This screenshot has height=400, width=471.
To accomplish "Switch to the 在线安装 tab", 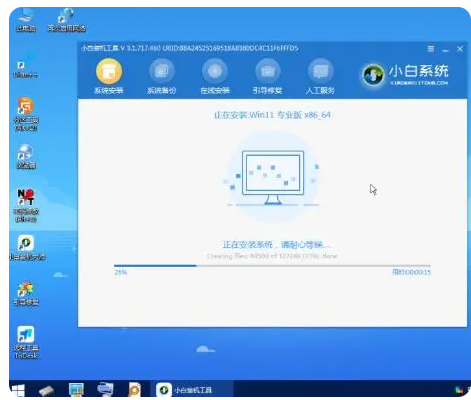I will coord(215,77).
